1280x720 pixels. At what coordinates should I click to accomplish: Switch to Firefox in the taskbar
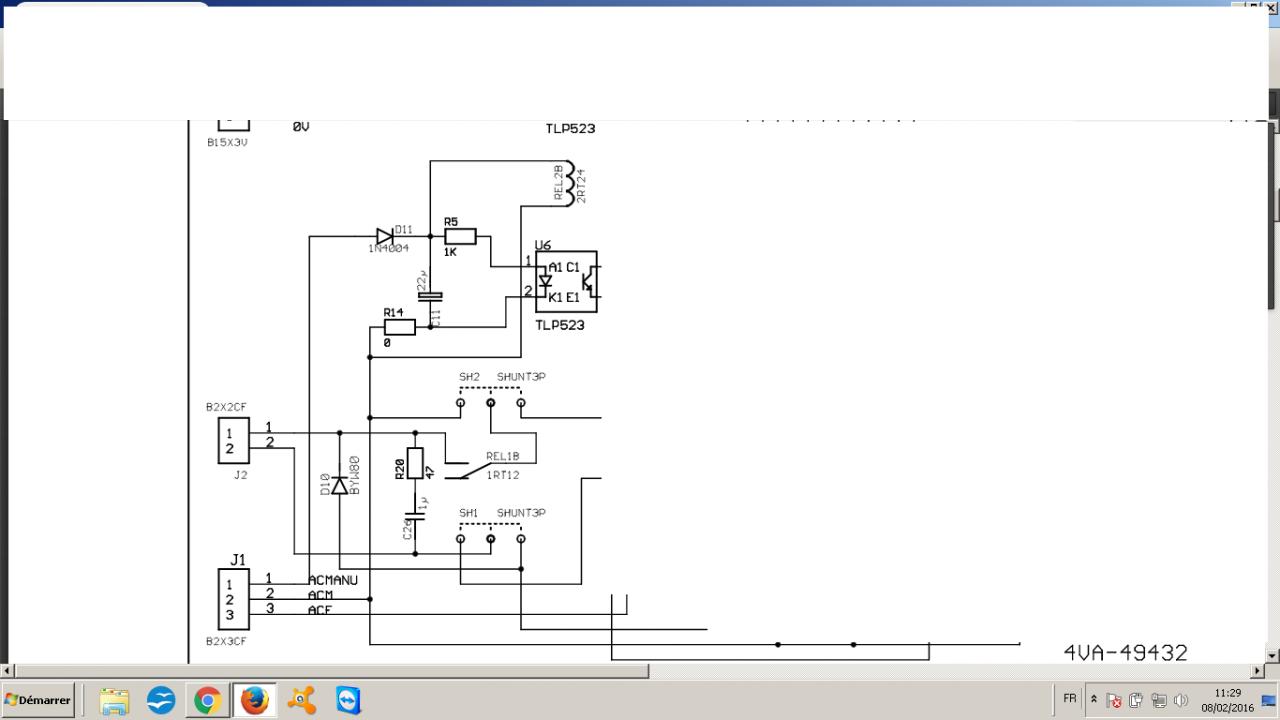coord(254,700)
